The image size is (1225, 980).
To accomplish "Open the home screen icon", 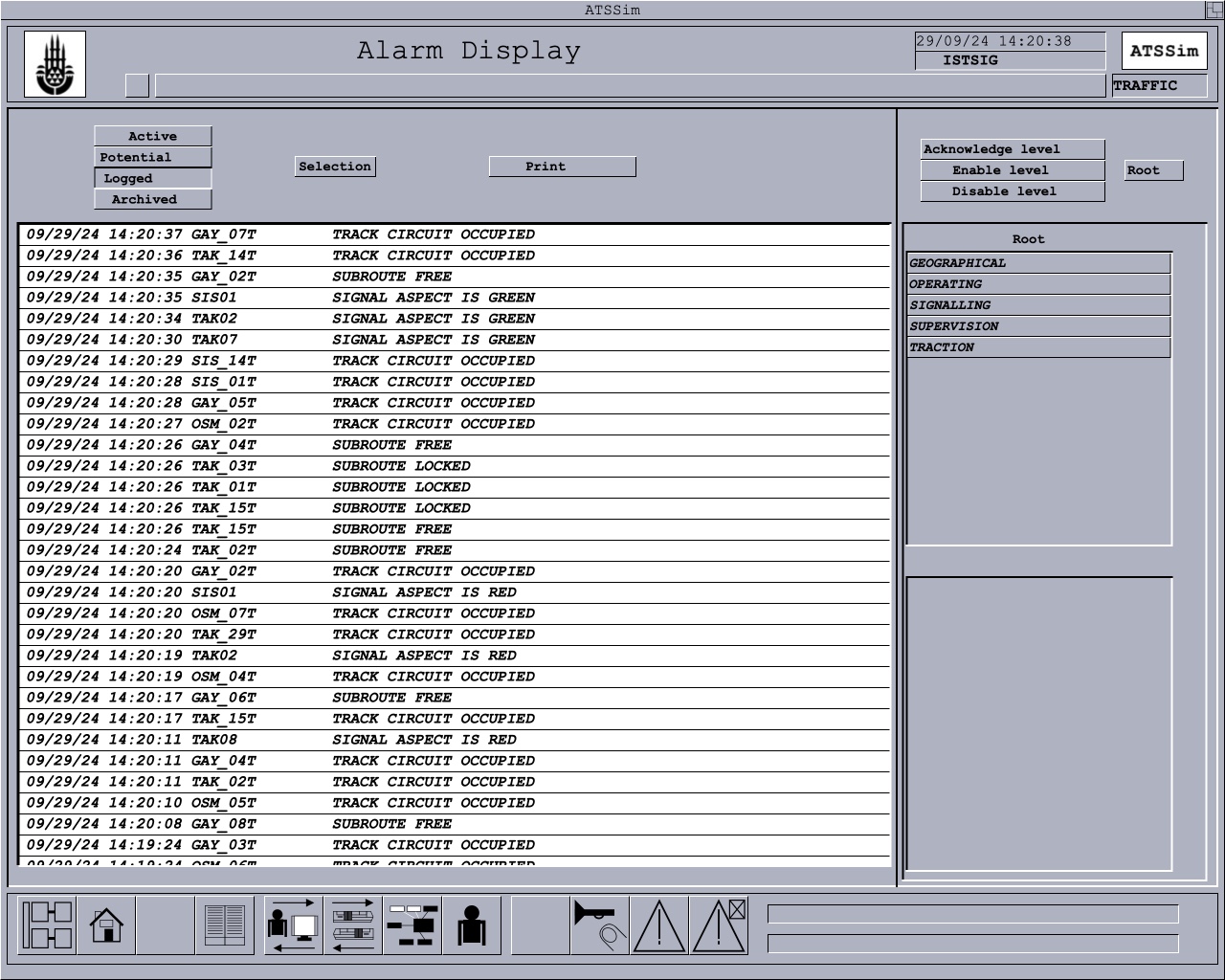I will point(106,925).
